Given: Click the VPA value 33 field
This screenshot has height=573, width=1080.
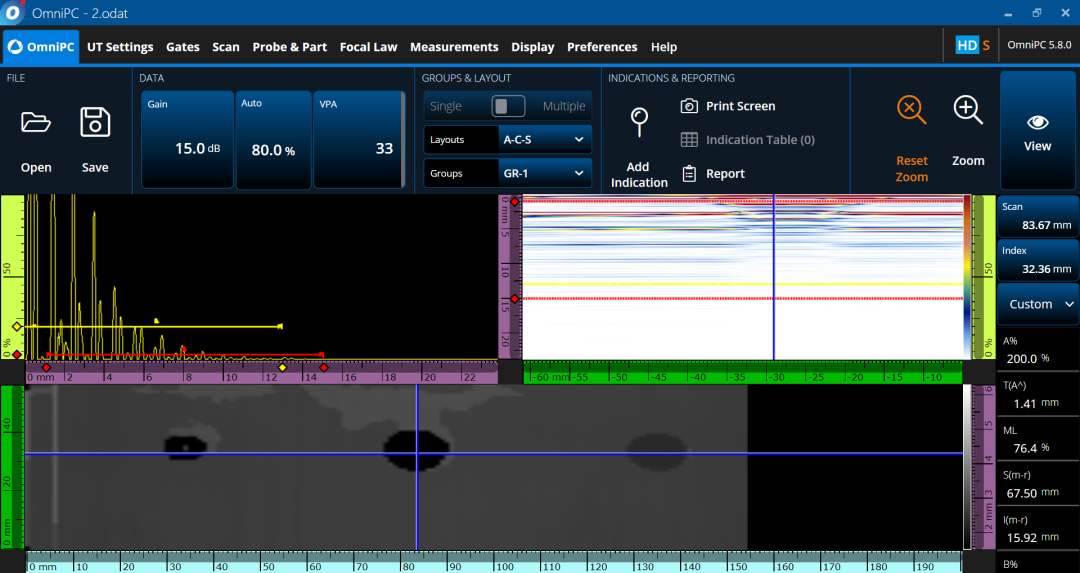Looking at the screenshot, I should click(358, 139).
